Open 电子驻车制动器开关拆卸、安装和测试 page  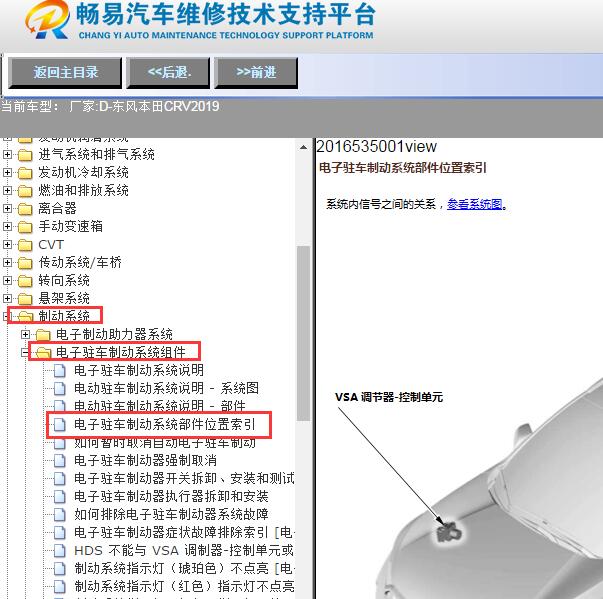(184, 479)
